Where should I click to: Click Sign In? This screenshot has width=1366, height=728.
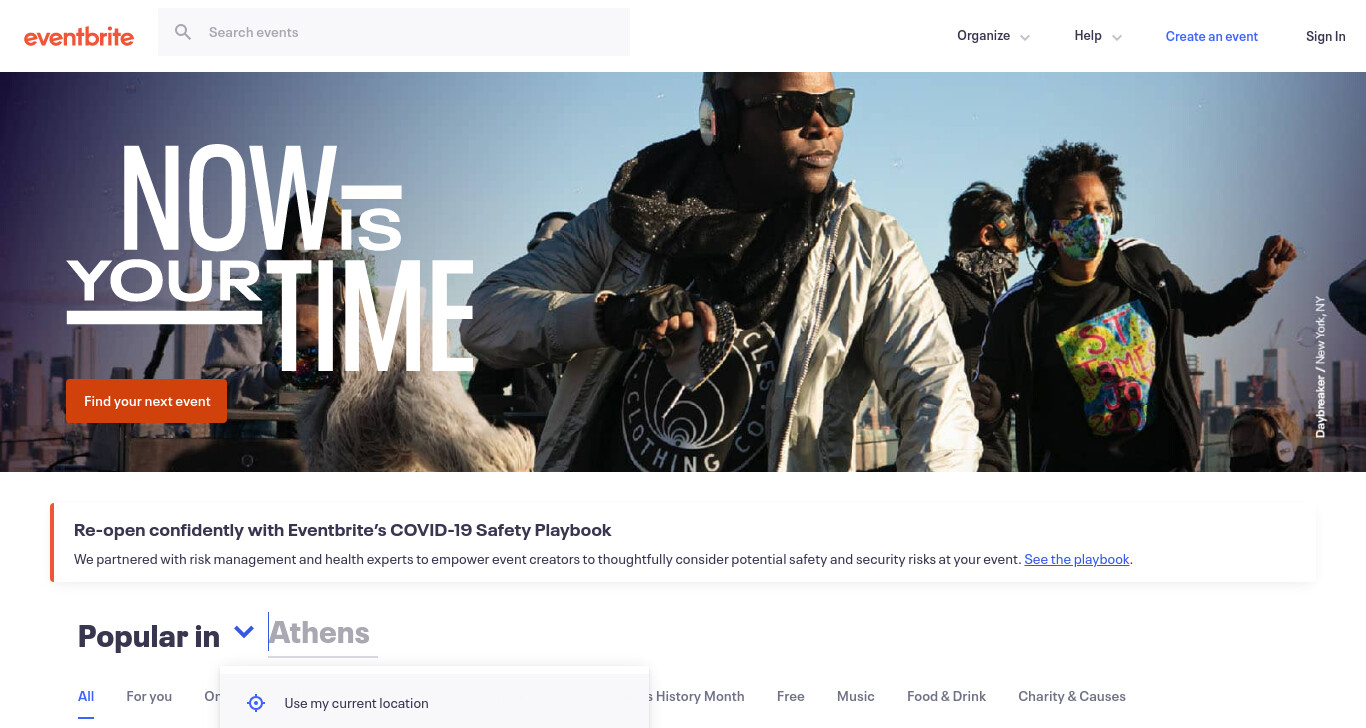click(x=1326, y=36)
